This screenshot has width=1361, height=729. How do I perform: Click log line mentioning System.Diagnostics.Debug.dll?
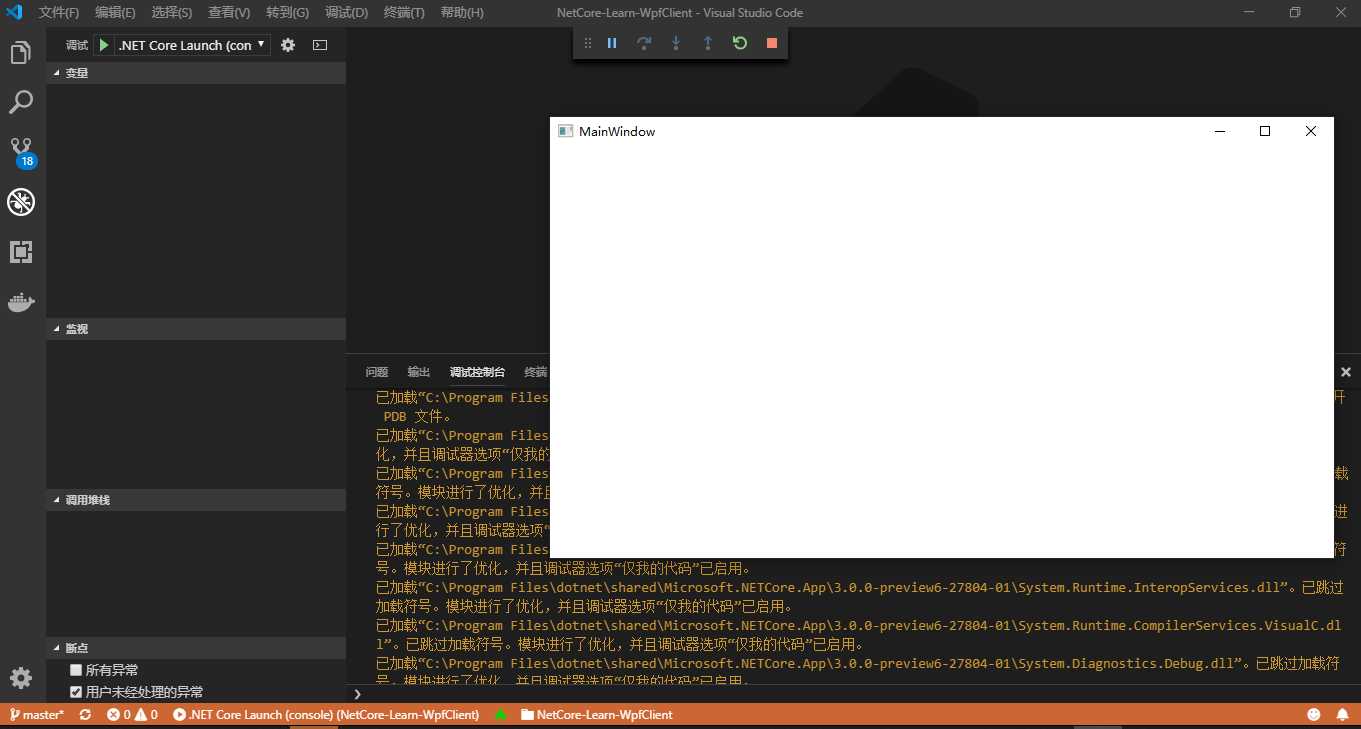pos(860,672)
